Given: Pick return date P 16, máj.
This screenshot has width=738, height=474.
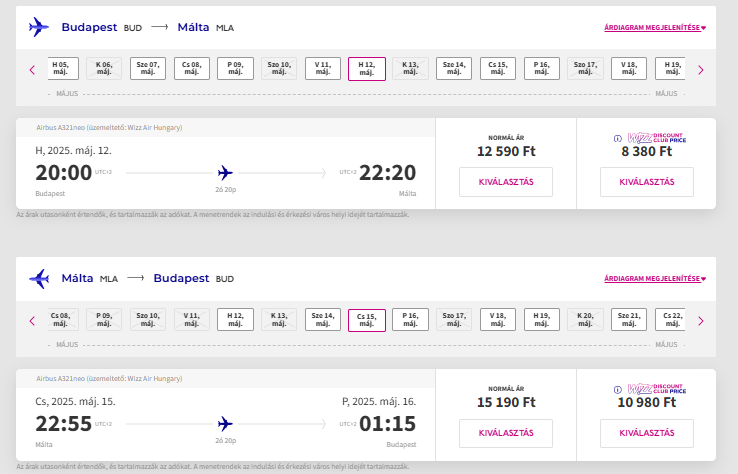Looking at the screenshot, I should (x=410, y=320).
